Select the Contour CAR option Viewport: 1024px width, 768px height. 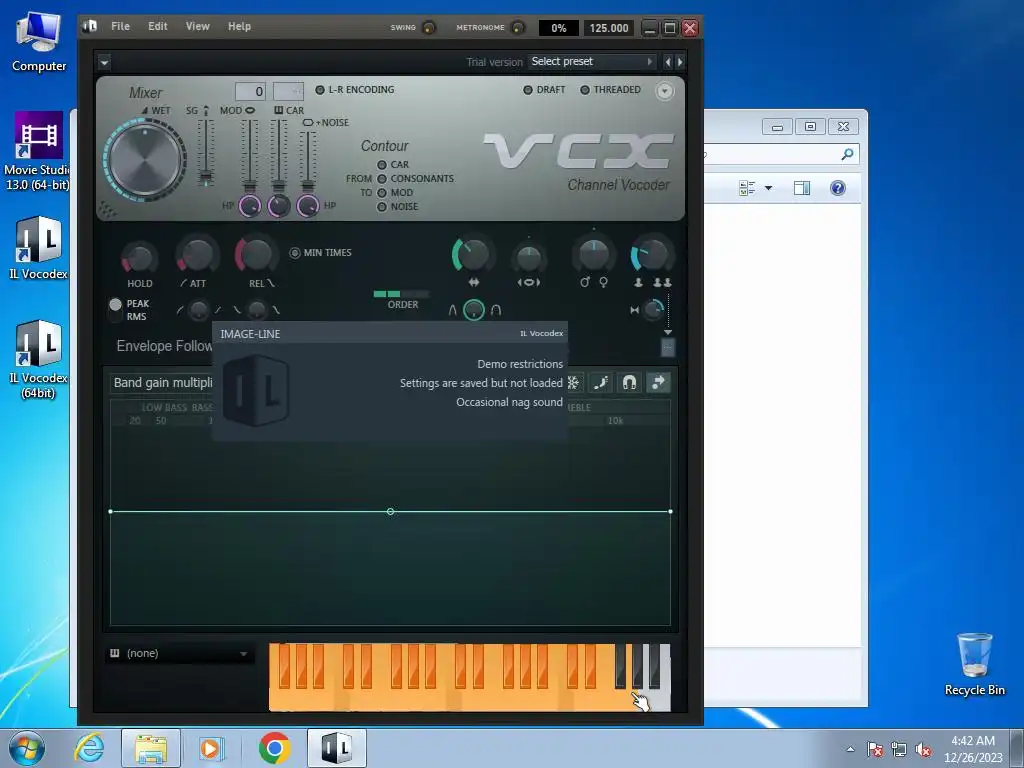click(393, 165)
